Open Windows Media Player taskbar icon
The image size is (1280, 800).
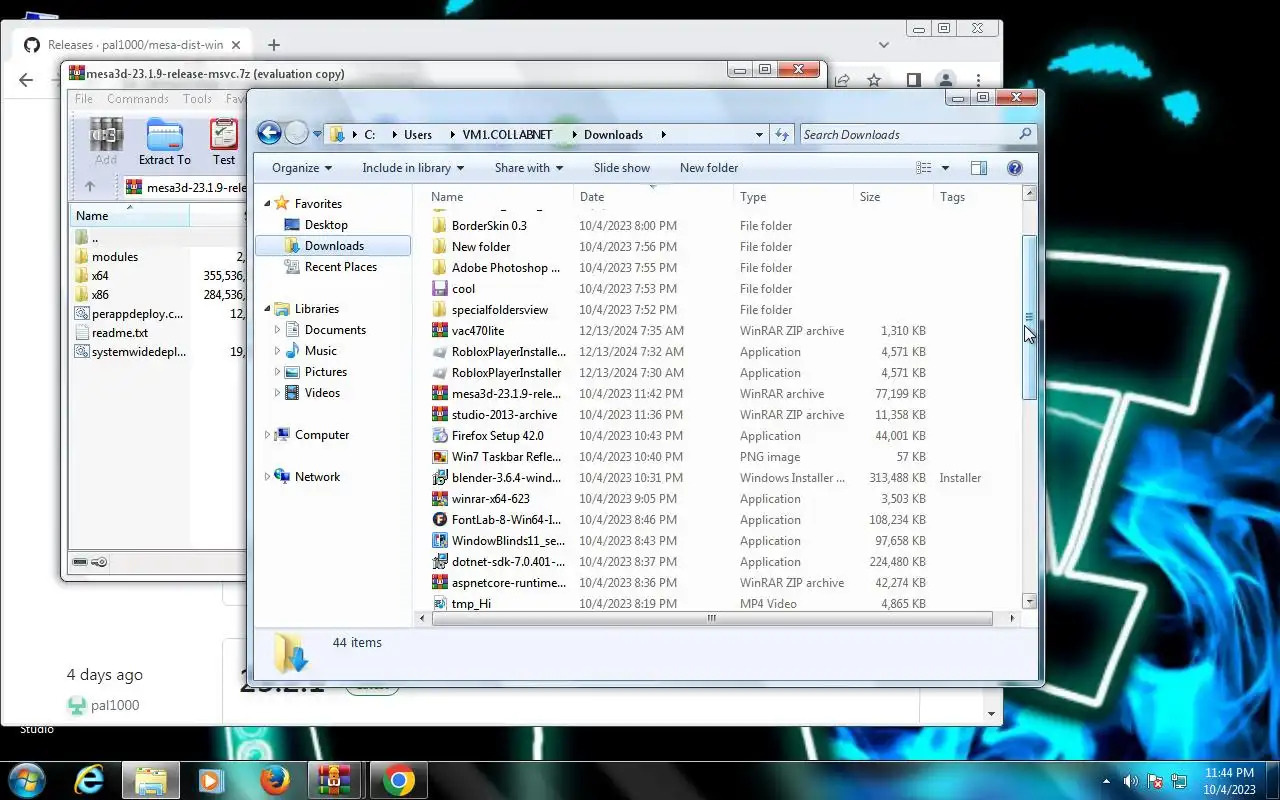213,780
